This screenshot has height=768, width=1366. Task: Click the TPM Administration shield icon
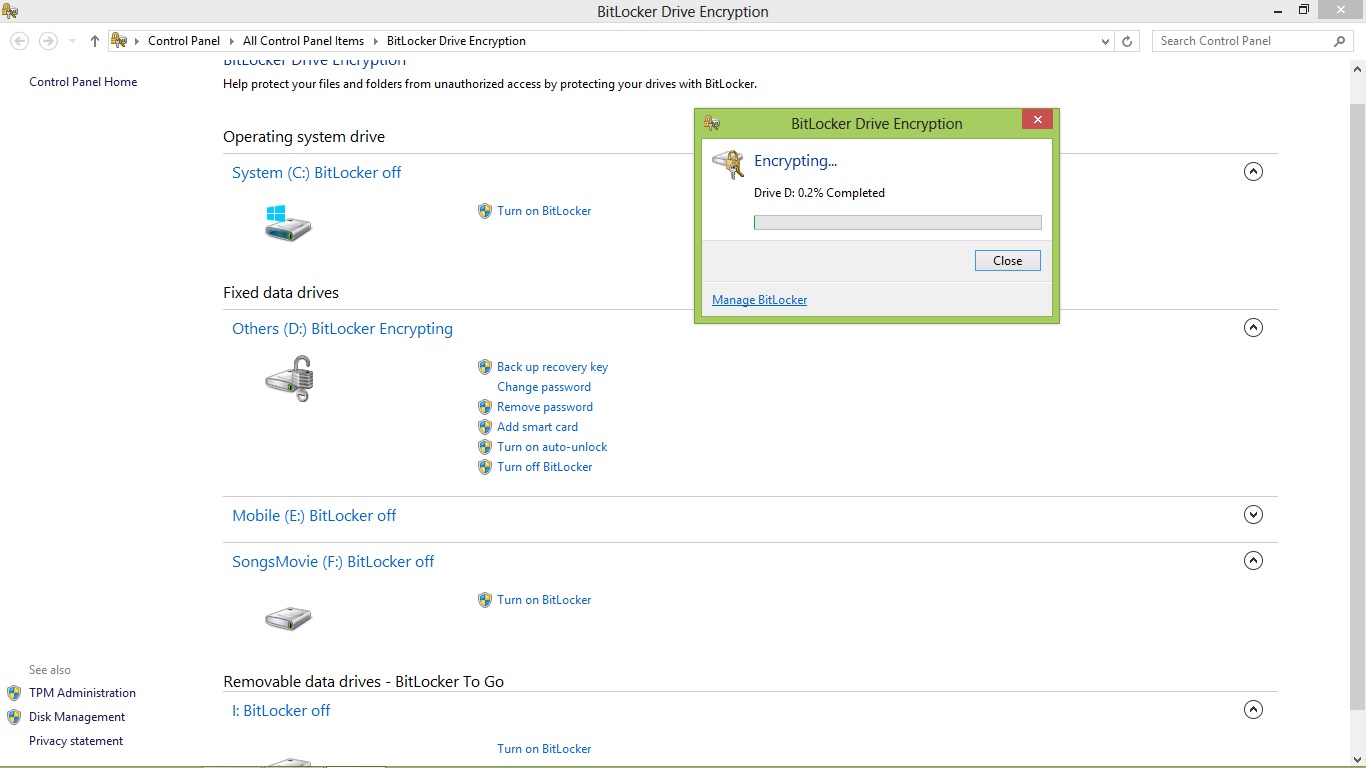(14, 693)
